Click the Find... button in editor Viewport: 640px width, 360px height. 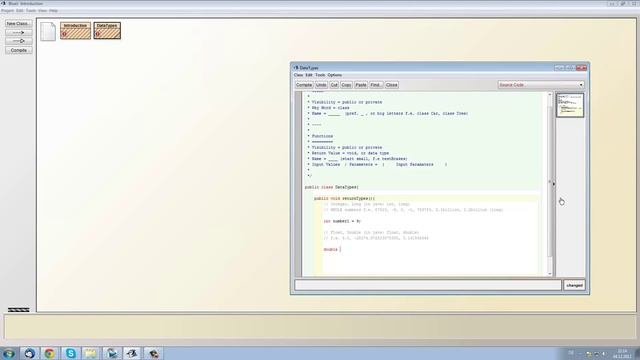[376, 85]
